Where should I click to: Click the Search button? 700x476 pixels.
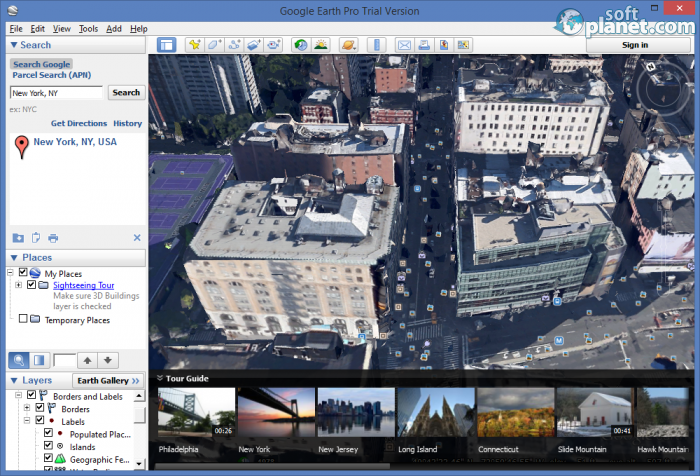click(x=126, y=92)
